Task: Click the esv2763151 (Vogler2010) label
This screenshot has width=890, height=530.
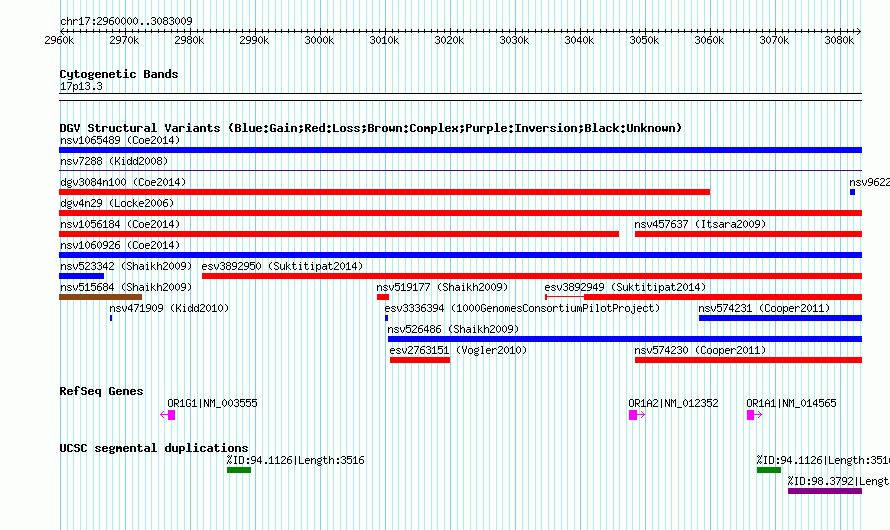Action: pos(458,350)
